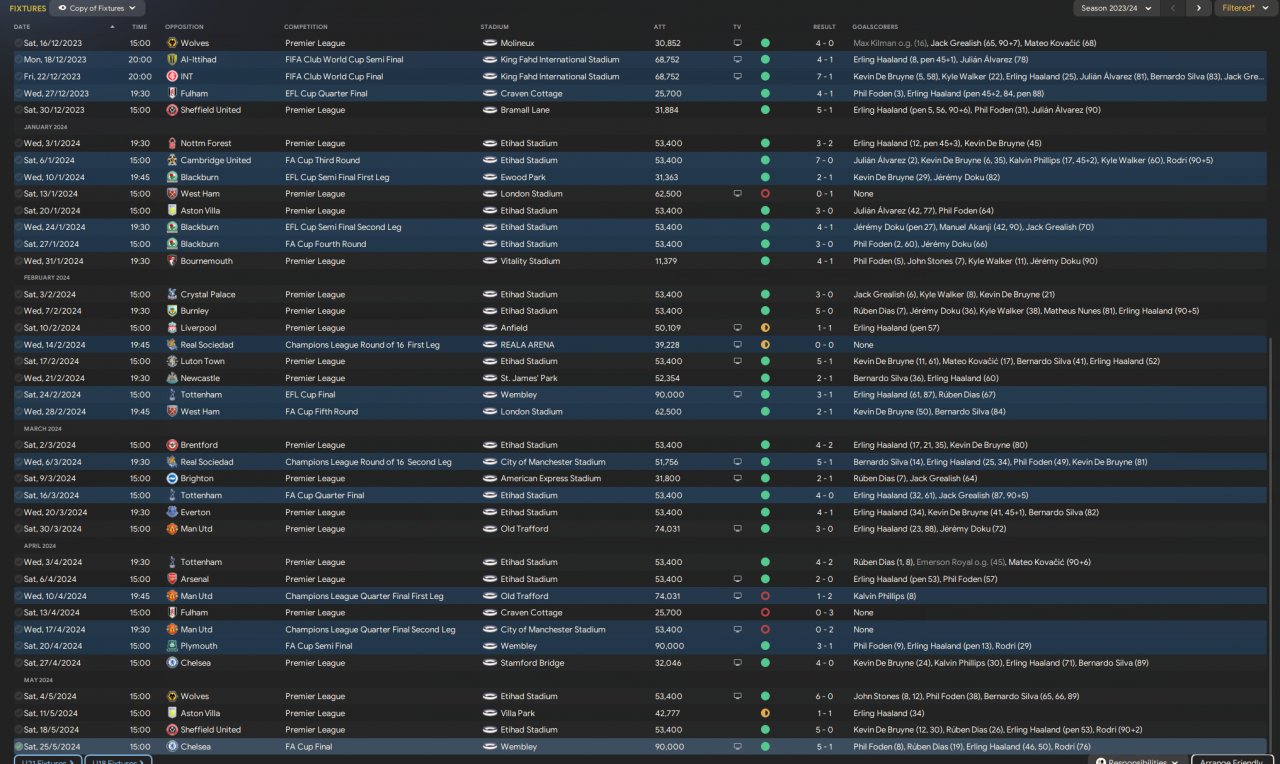Open the Responsibilities dropdown at the bottom
1280x764 pixels.
[x=1138, y=761]
